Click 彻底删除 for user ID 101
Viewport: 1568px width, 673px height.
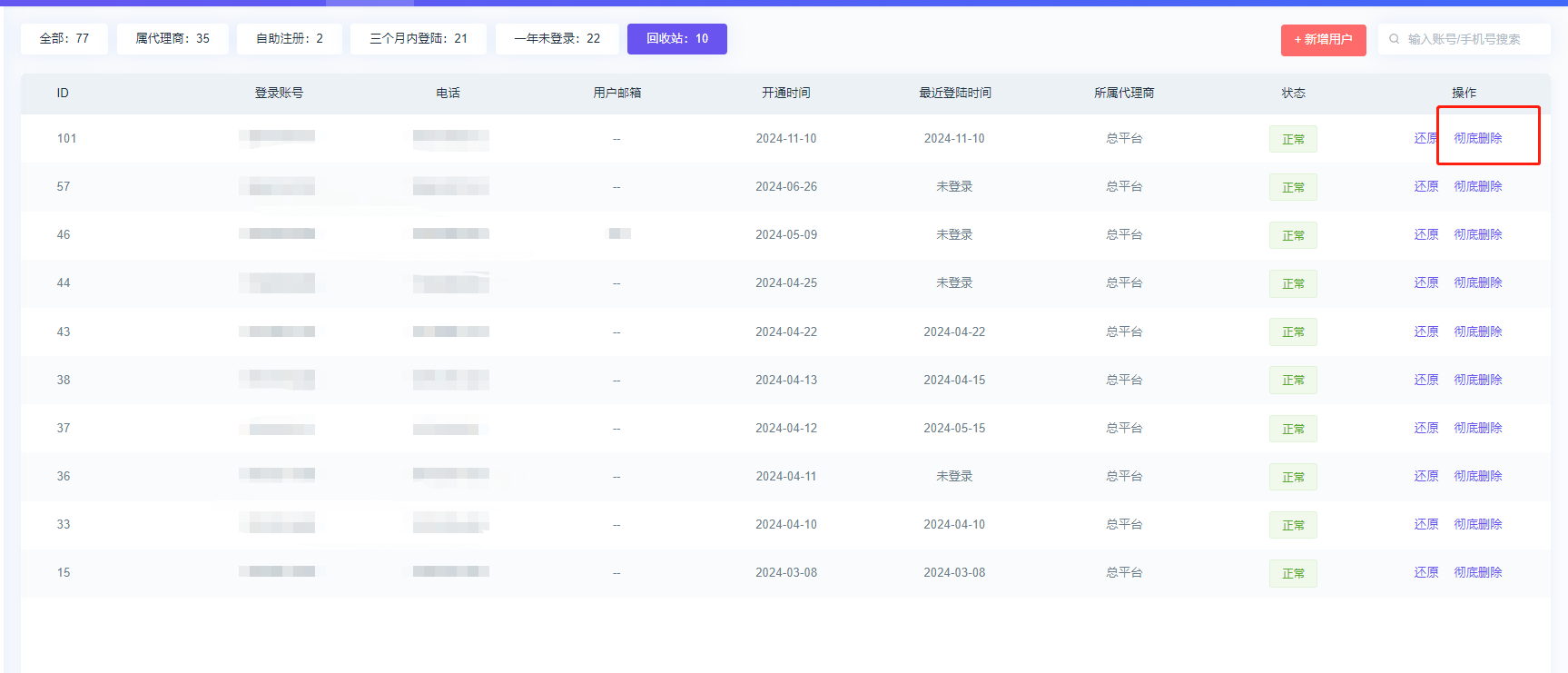(1477, 138)
